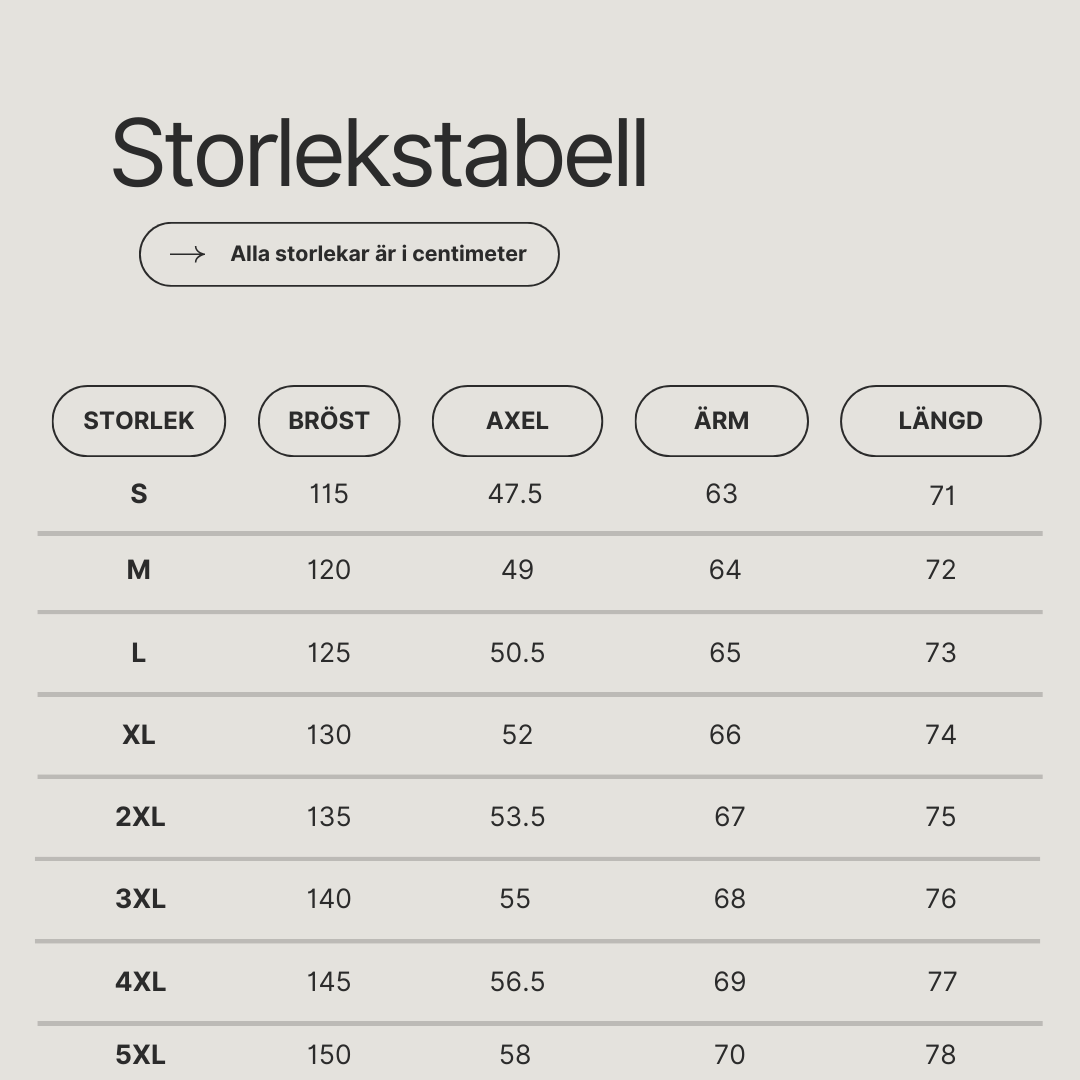Select the sleeve value 66 for XL
Viewport: 1080px width, 1080px height.
(x=725, y=735)
